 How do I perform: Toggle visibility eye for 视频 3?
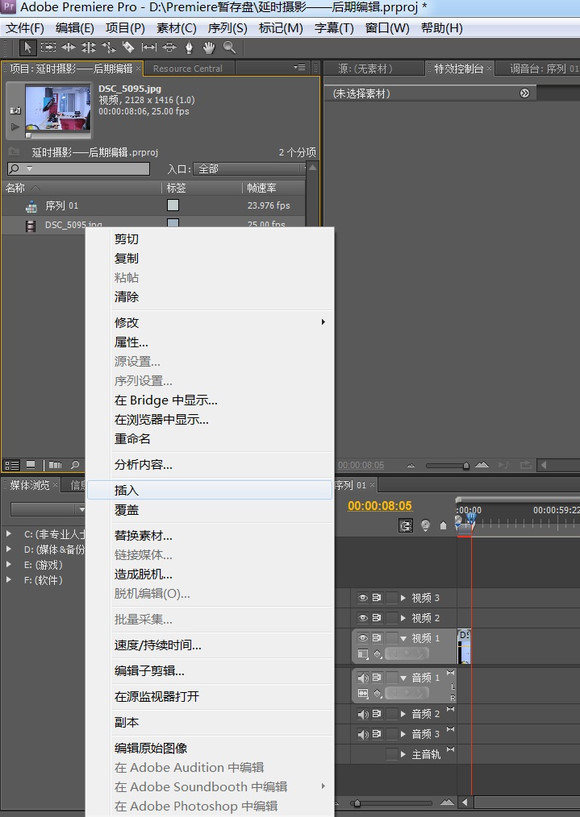tap(363, 598)
